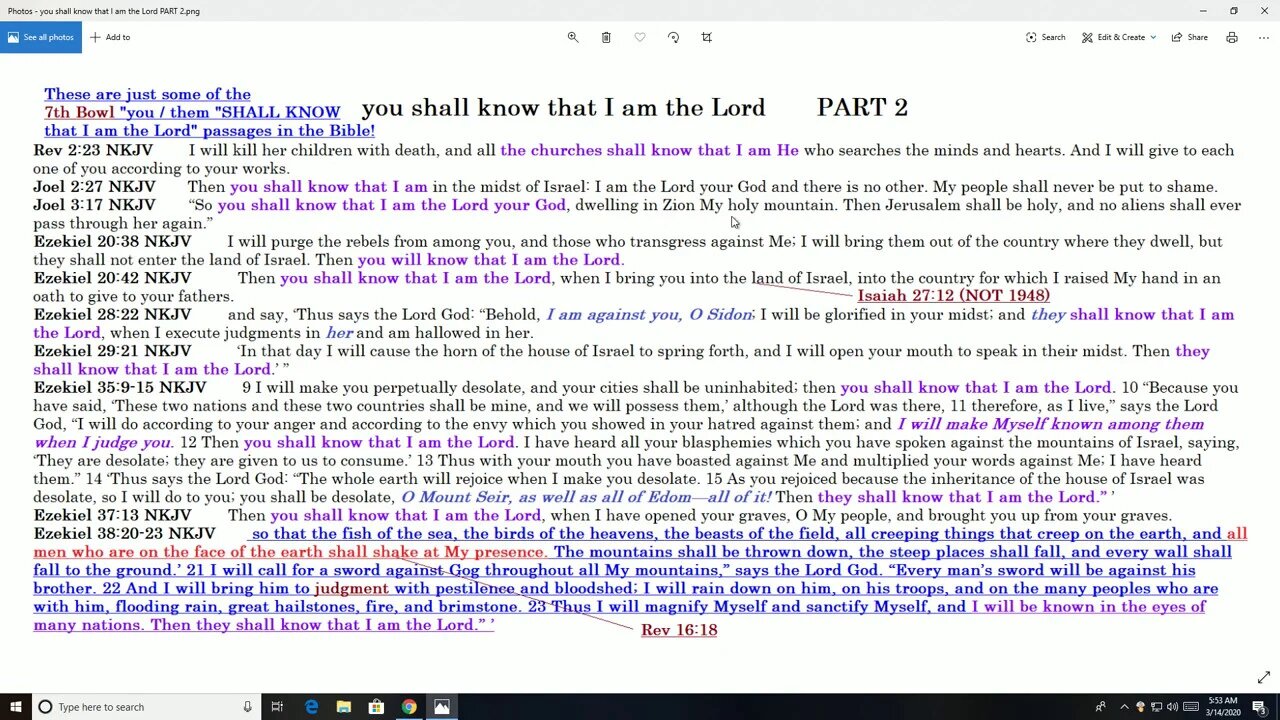The image size is (1280, 720).
Task: Open the Action Center notifications icon
Action: [x=1260, y=707]
